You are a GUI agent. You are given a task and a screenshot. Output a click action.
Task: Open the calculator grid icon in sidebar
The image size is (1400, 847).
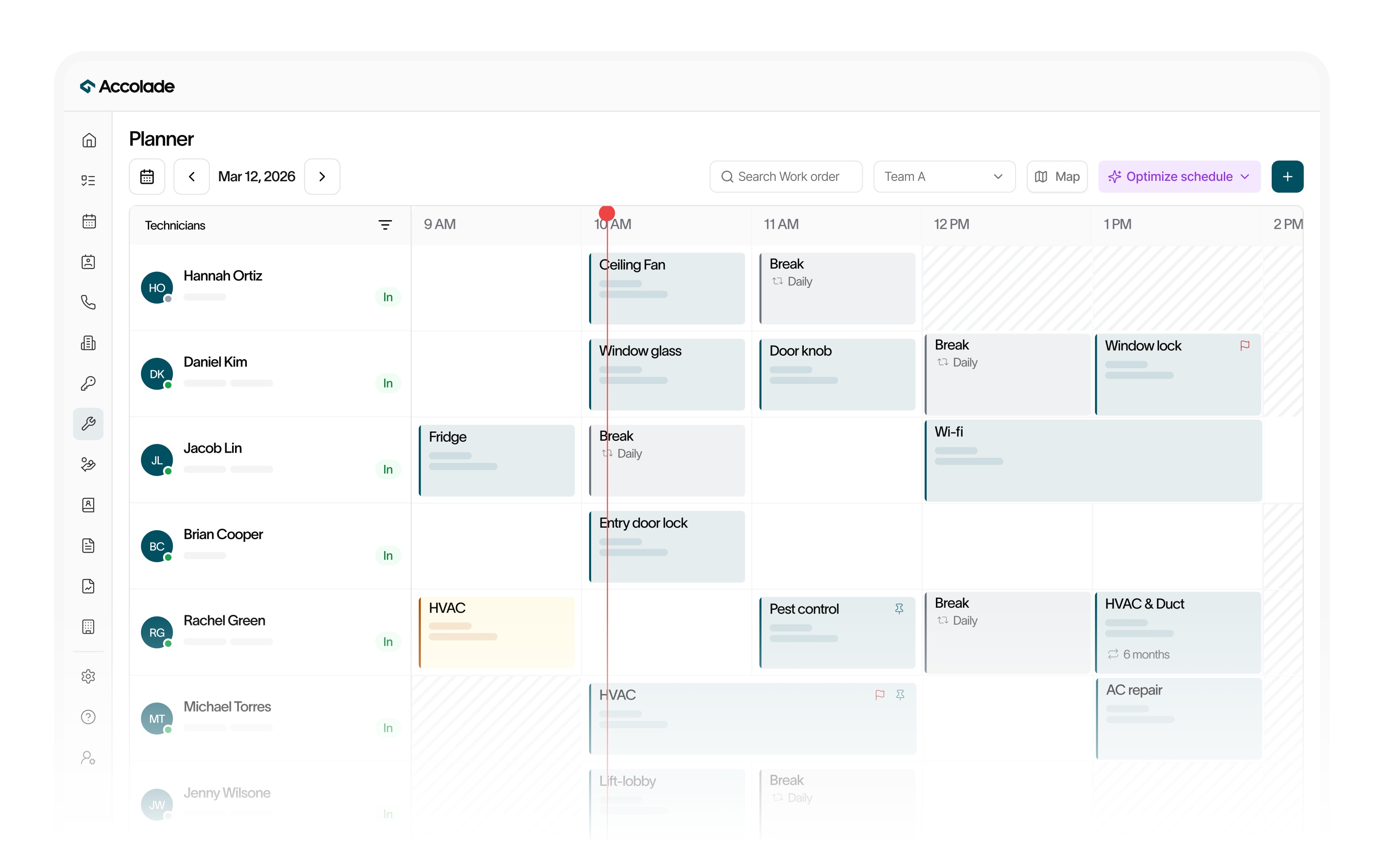point(89,627)
